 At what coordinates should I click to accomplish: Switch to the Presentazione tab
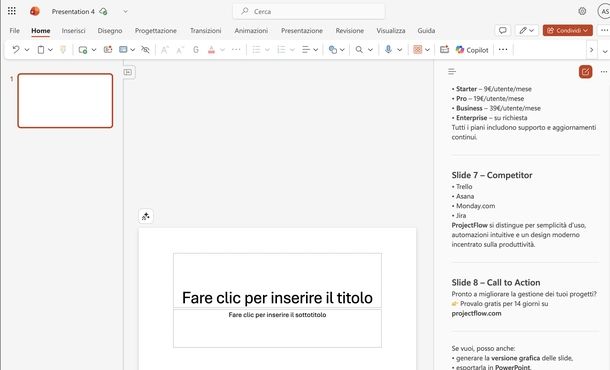click(302, 30)
